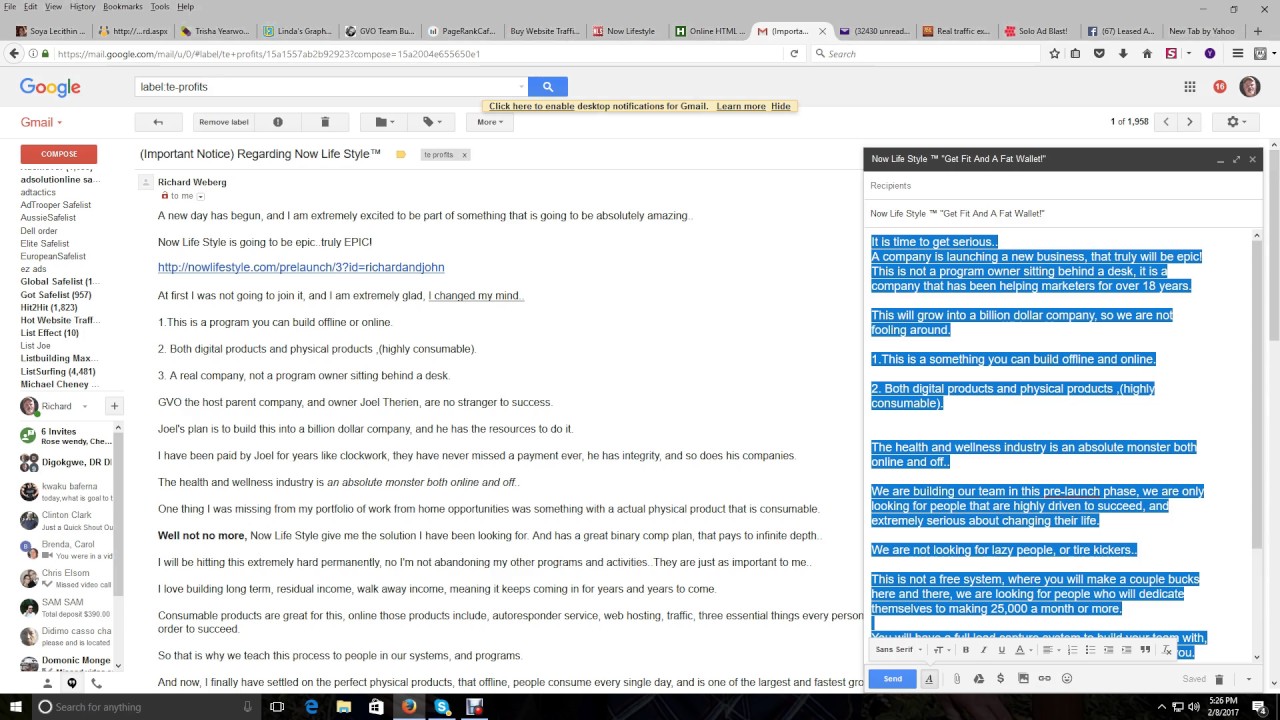This screenshot has width=1280, height=720.
Task: Click the back to list arrow button
Action: [x=158, y=122]
